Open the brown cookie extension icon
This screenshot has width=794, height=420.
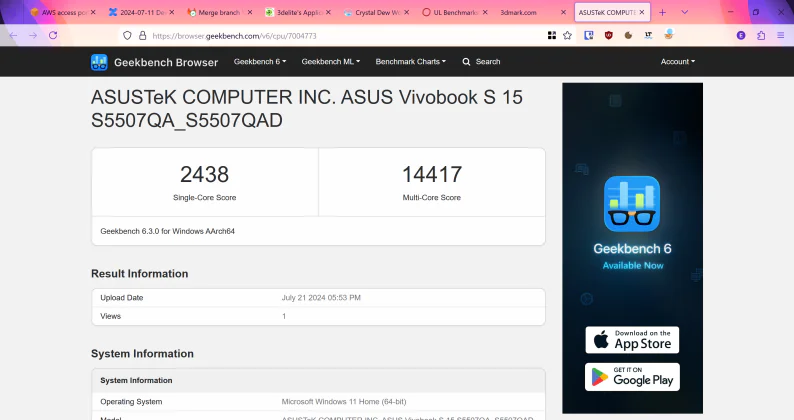coord(628,35)
